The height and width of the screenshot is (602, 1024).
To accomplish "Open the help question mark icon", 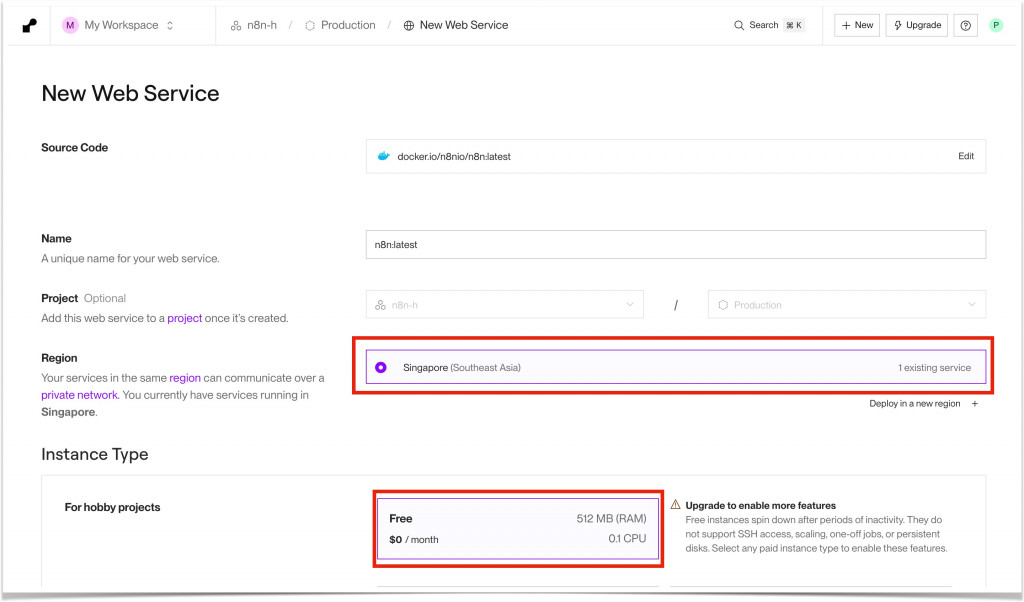I will coord(966,26).
